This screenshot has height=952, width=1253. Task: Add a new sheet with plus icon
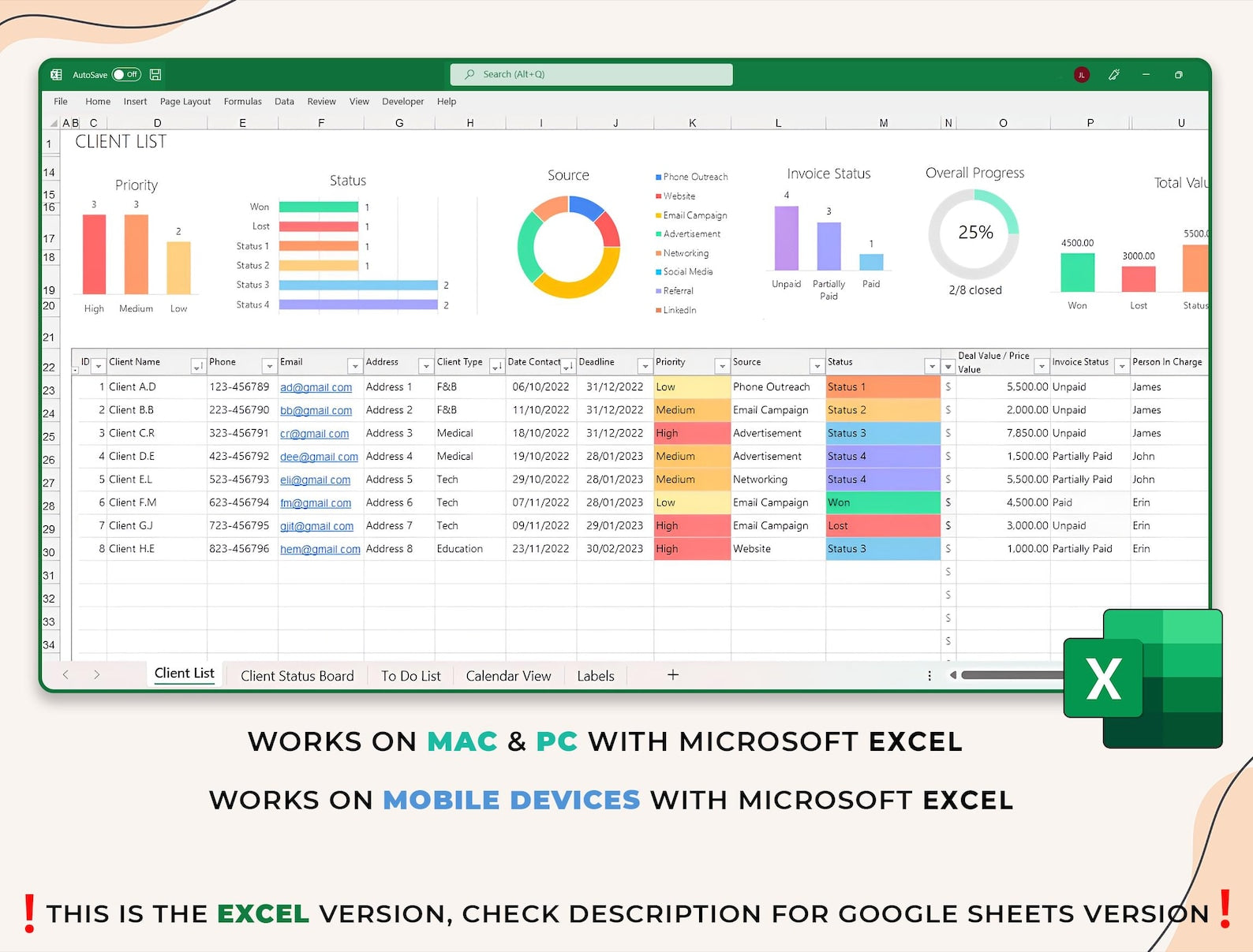point(673,674)
